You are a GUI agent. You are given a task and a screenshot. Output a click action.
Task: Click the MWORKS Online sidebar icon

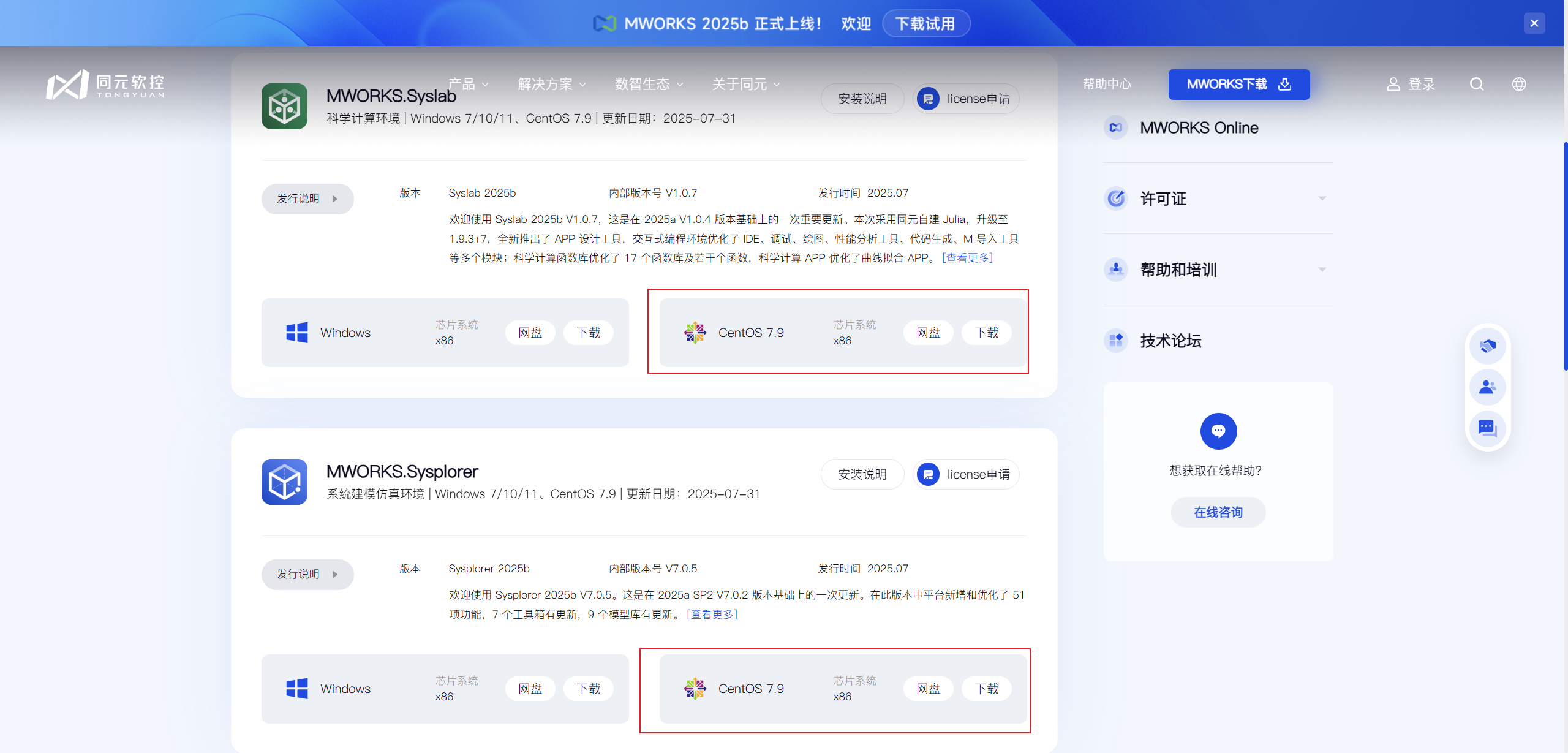pyautogui.click(x=1116, y=127)
